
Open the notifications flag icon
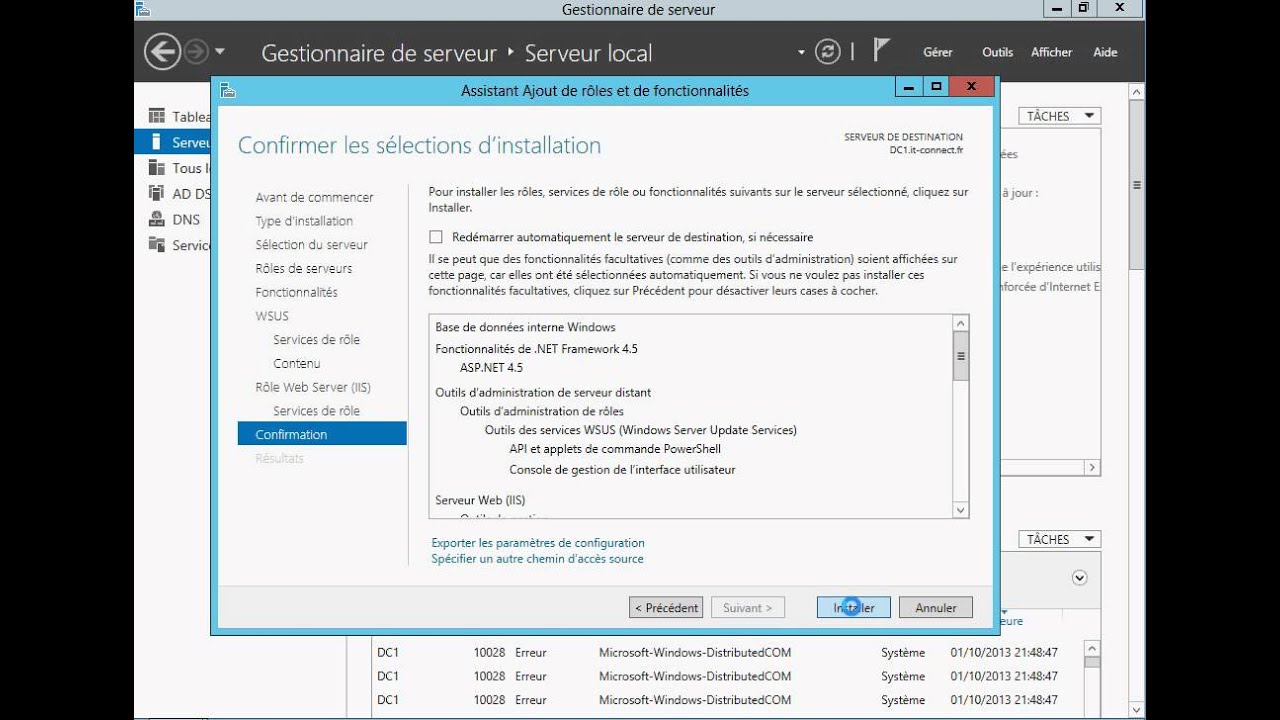tap(881, 51)
